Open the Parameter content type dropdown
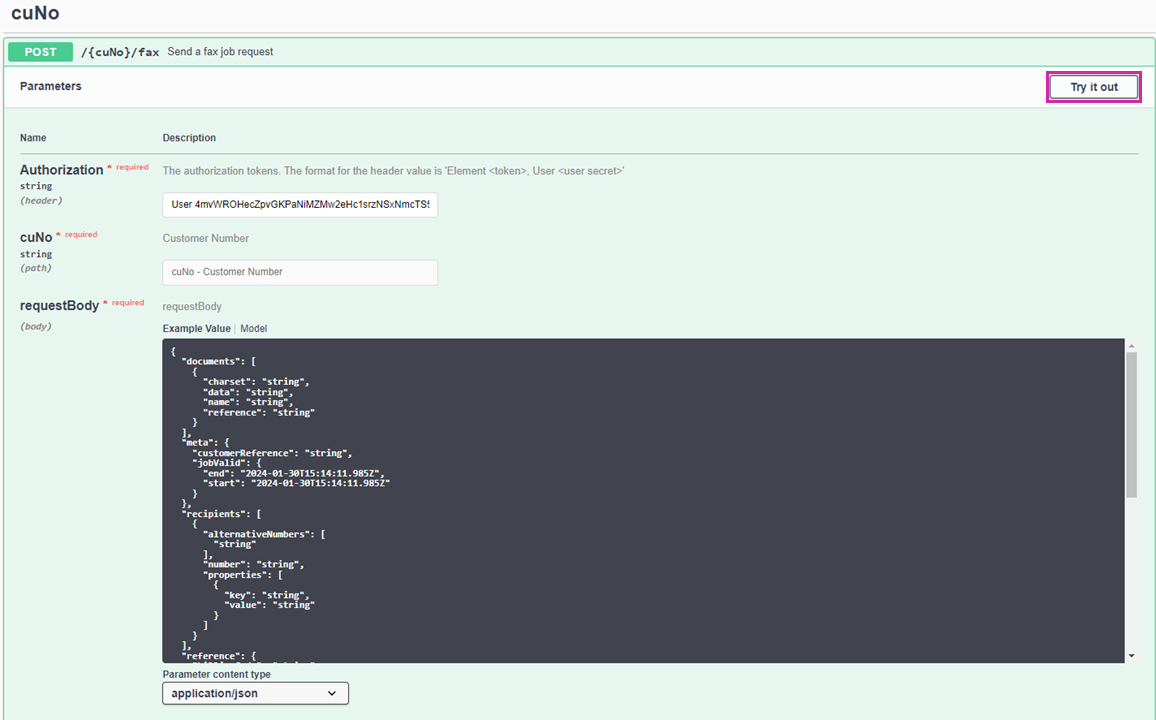Screen dimensions: 1156x720 255,693
